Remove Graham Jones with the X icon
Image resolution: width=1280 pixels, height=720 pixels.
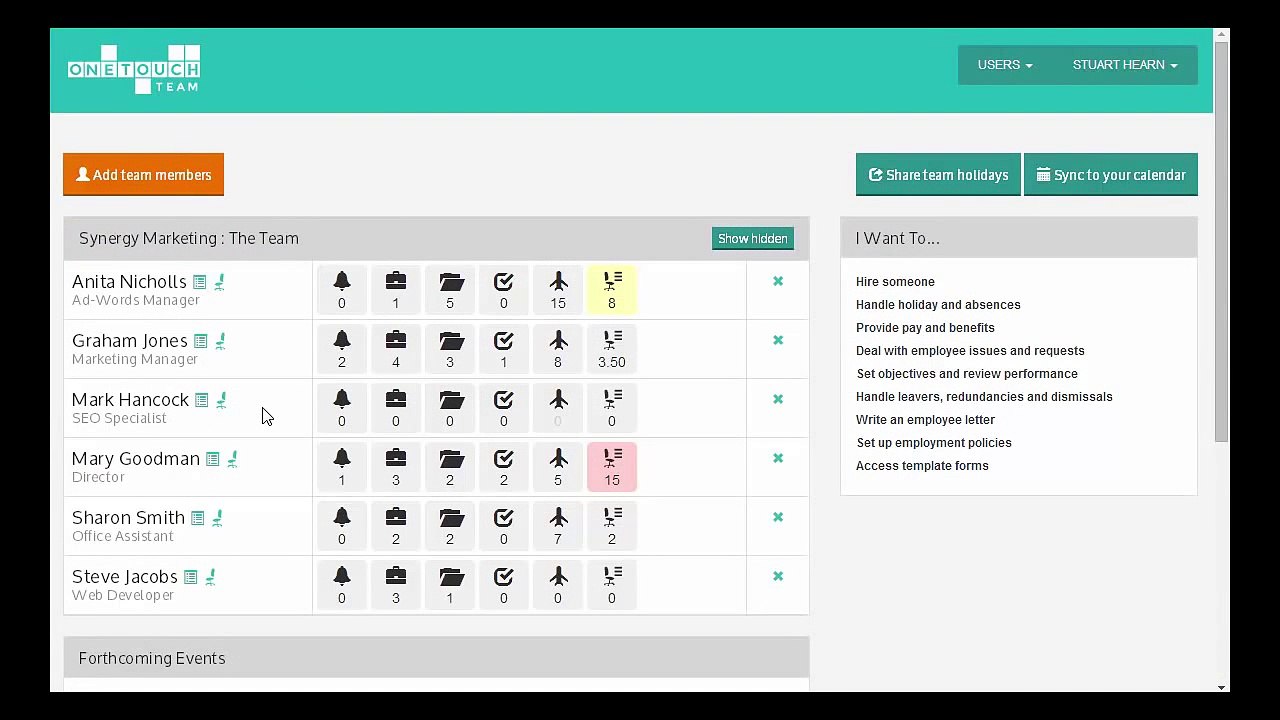coord(778,340)
